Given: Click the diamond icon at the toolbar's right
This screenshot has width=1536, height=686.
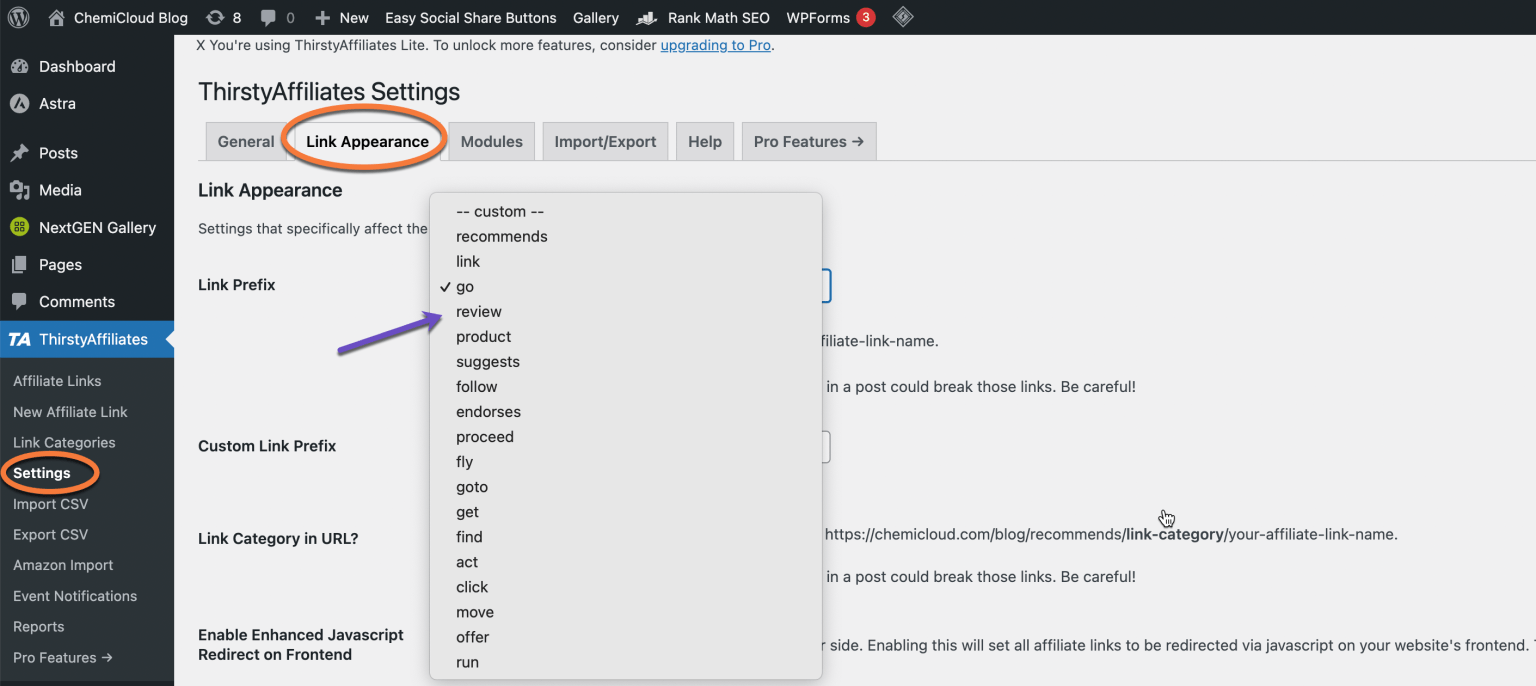Looking at the screenshot, I should coord(901,17).
